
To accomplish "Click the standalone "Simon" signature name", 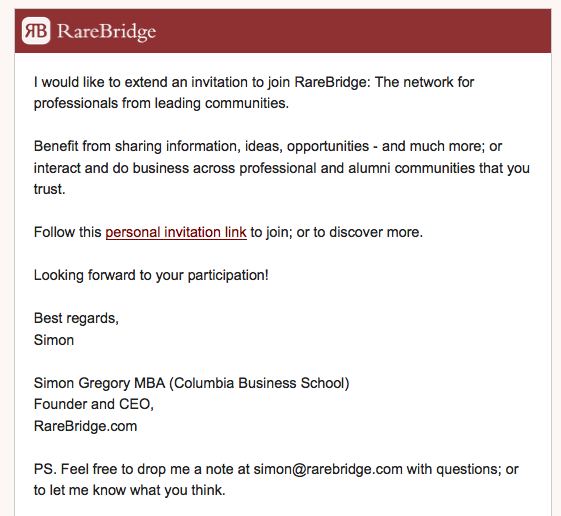I will pos(54,340).
